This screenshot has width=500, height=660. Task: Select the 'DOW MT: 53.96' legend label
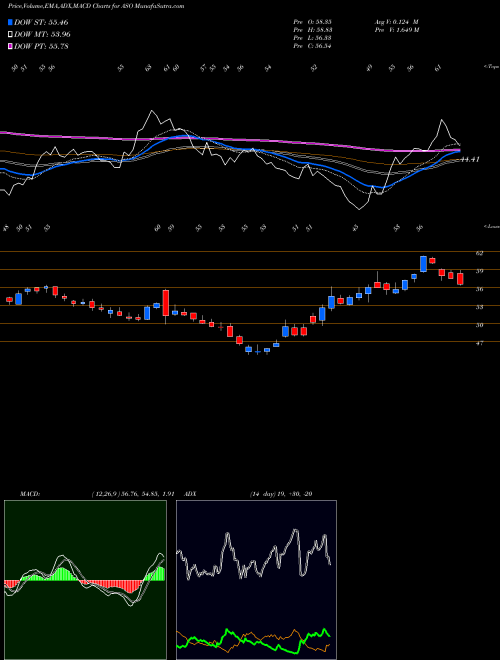pos(43,35)
